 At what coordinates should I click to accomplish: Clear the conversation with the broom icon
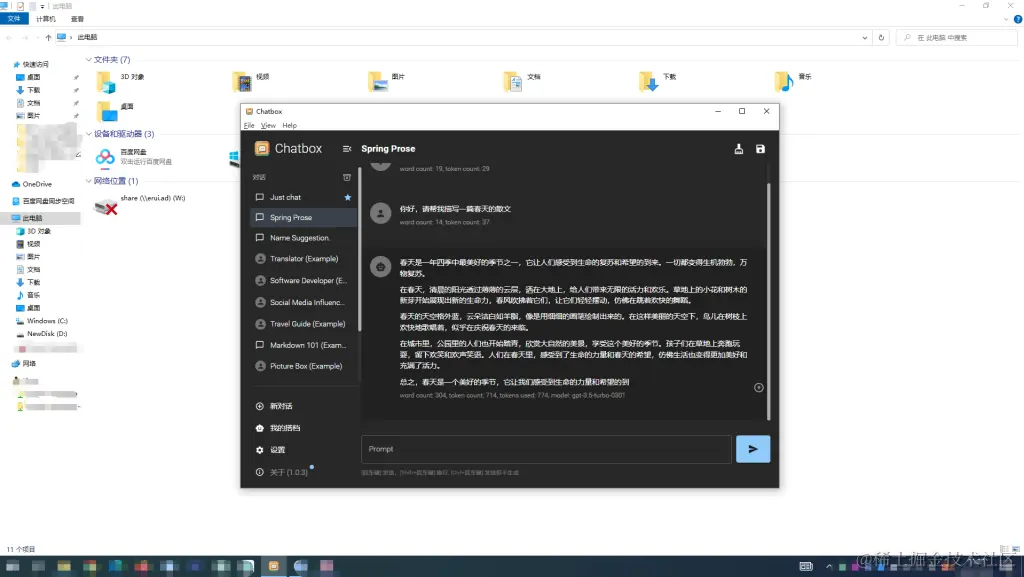[x=739, y=149]
